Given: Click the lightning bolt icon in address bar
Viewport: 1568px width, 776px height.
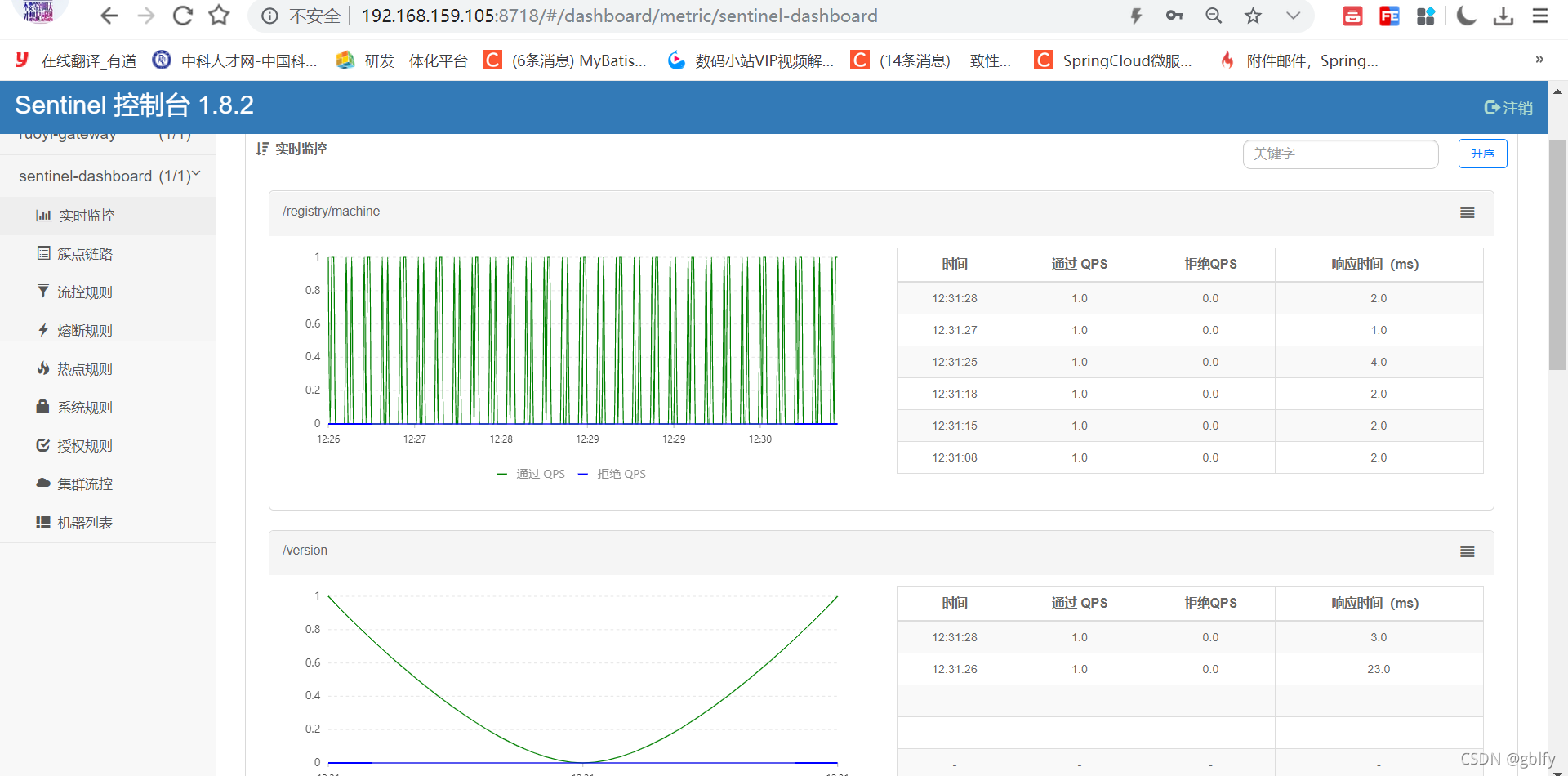Looking at the screenshot, I should pyautogui.click(x=1136, y=16).
